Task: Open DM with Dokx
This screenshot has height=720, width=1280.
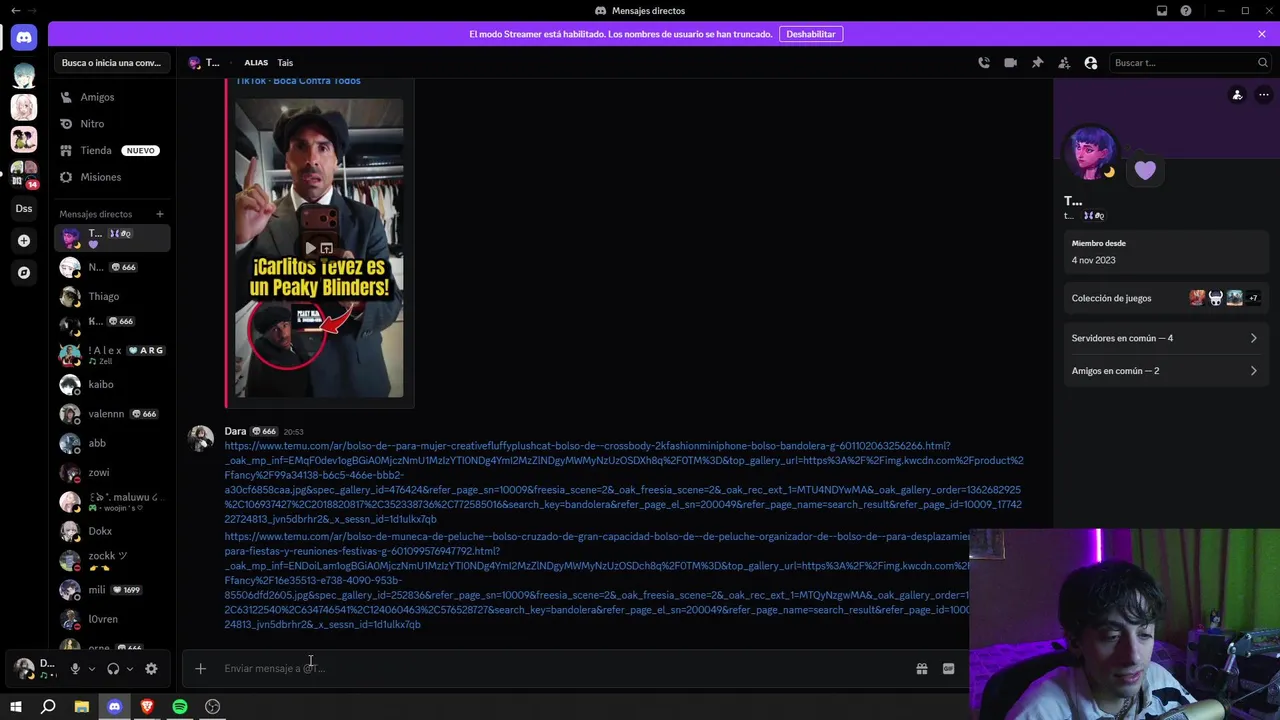Action: point(112,531)
